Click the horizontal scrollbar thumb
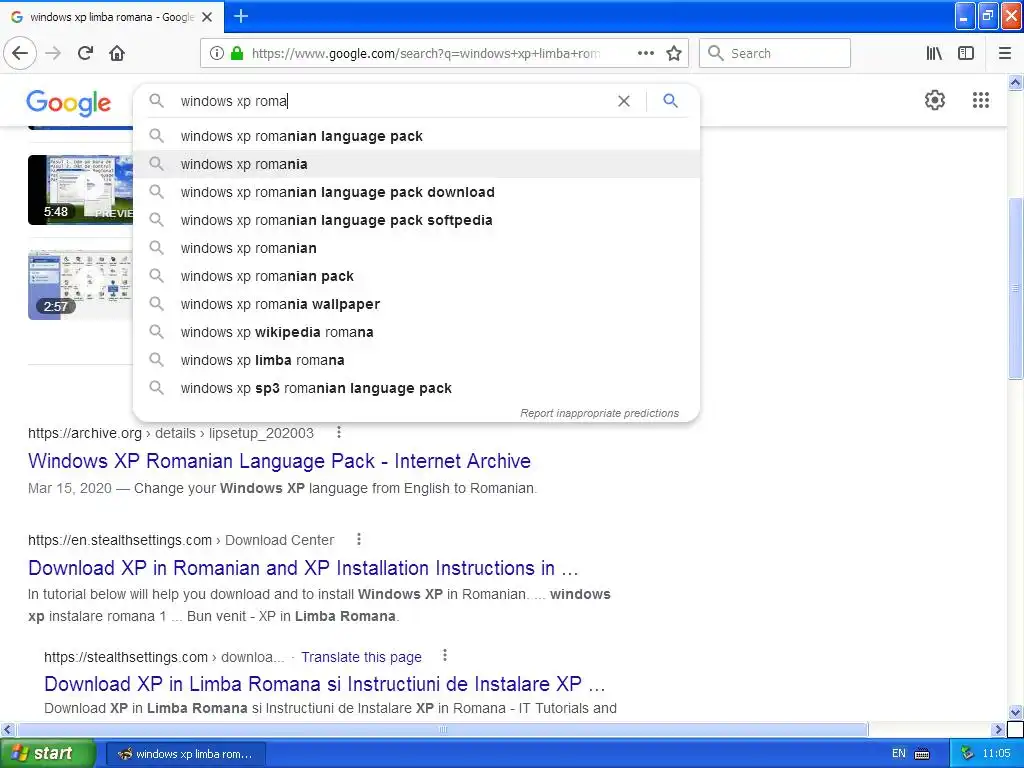 click(442, 729)
